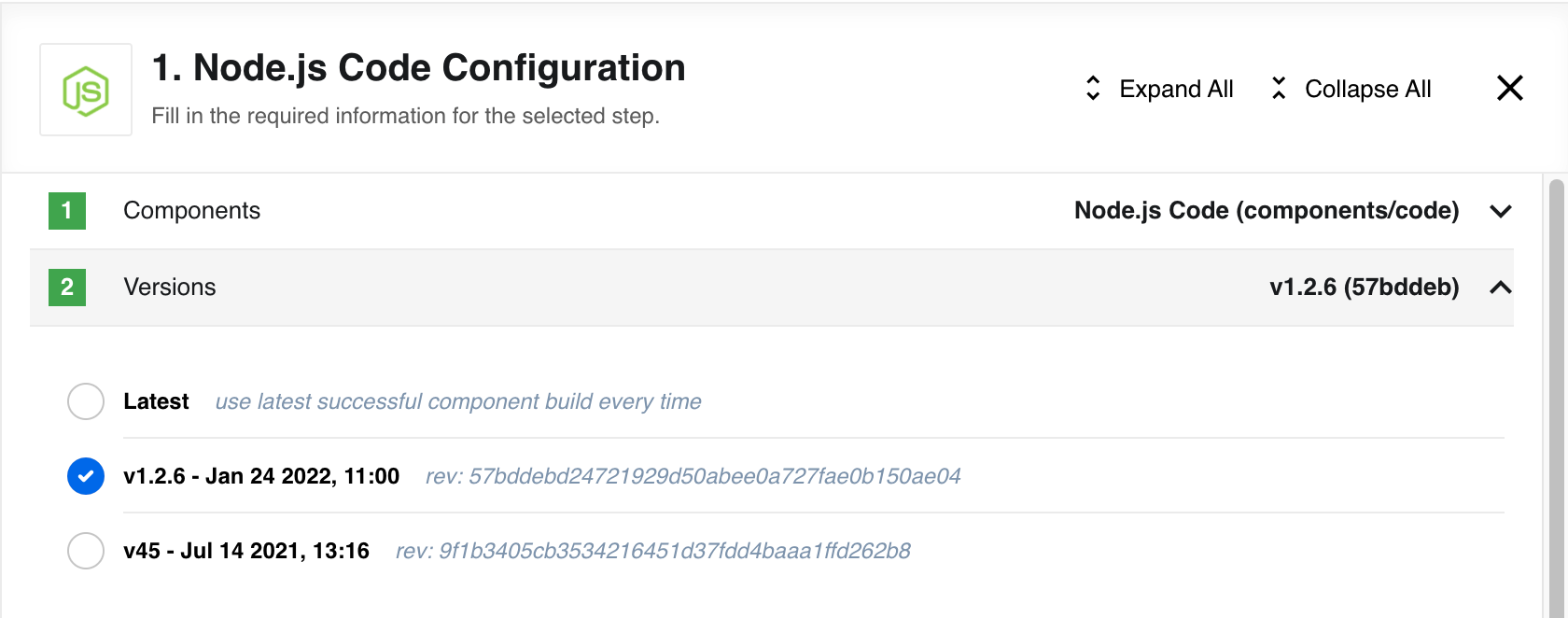
Task: Select the Latest version radio button
Action: click(86, 401)
